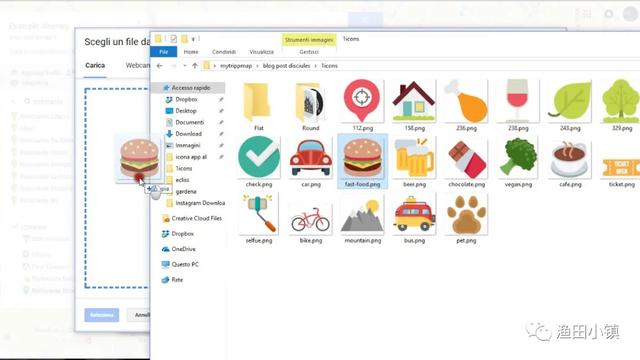The image size is (640, 360).
Task: Open Dropbox under Accesso rapido
Action: [x=186, y=99]
